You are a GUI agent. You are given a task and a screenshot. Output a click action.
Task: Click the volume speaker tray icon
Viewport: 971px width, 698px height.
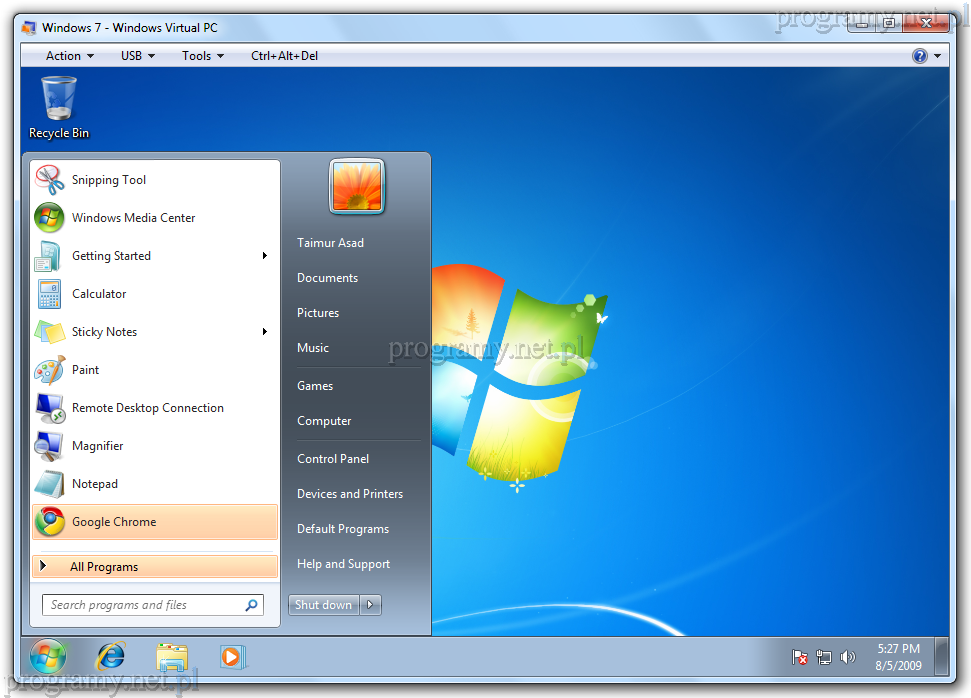click(848, 657)
